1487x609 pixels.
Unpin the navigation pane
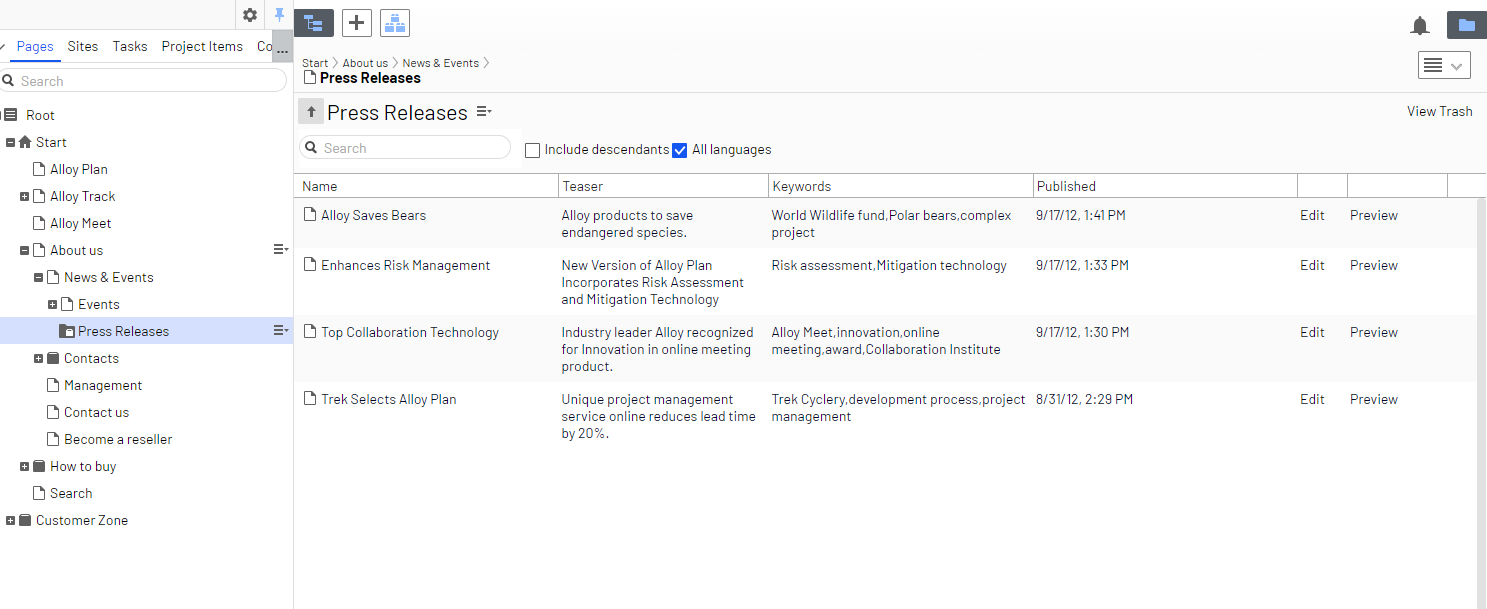tap(280, 15)
